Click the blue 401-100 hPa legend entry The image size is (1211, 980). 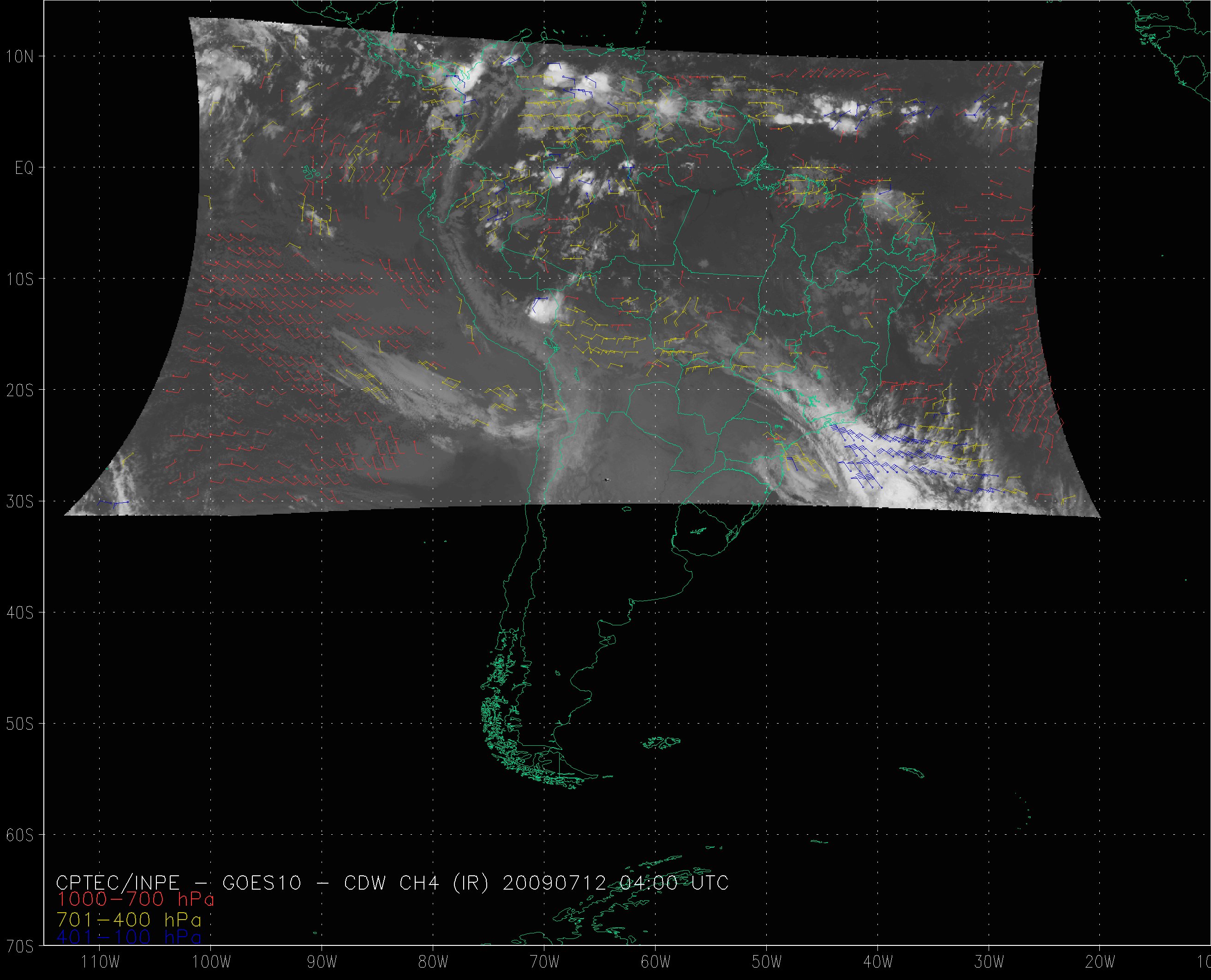[129, 938]
